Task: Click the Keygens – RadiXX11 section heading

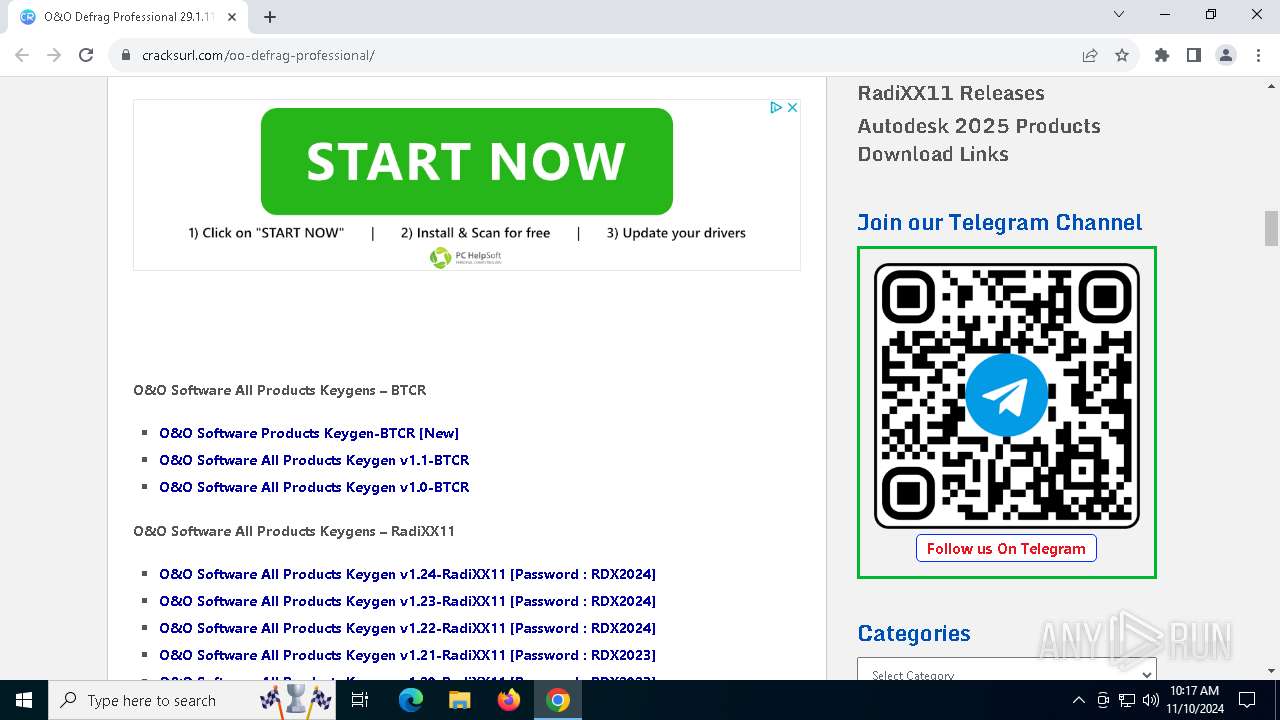Action: coord(294,531)
